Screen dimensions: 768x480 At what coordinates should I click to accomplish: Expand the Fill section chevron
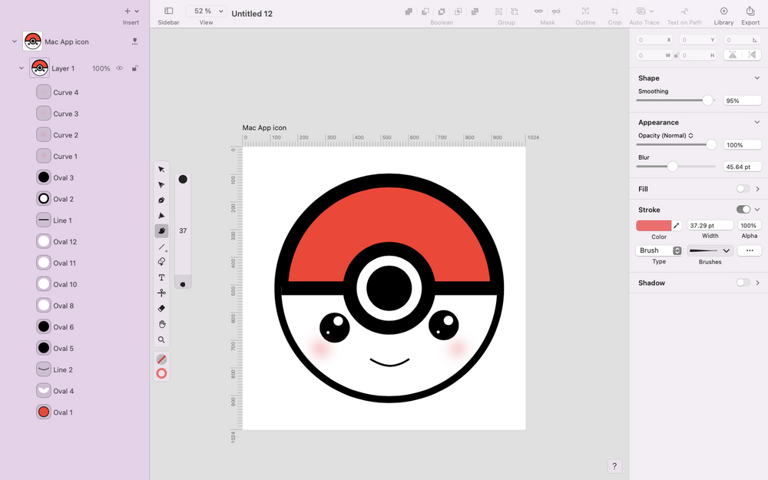[x=757, y=189]
